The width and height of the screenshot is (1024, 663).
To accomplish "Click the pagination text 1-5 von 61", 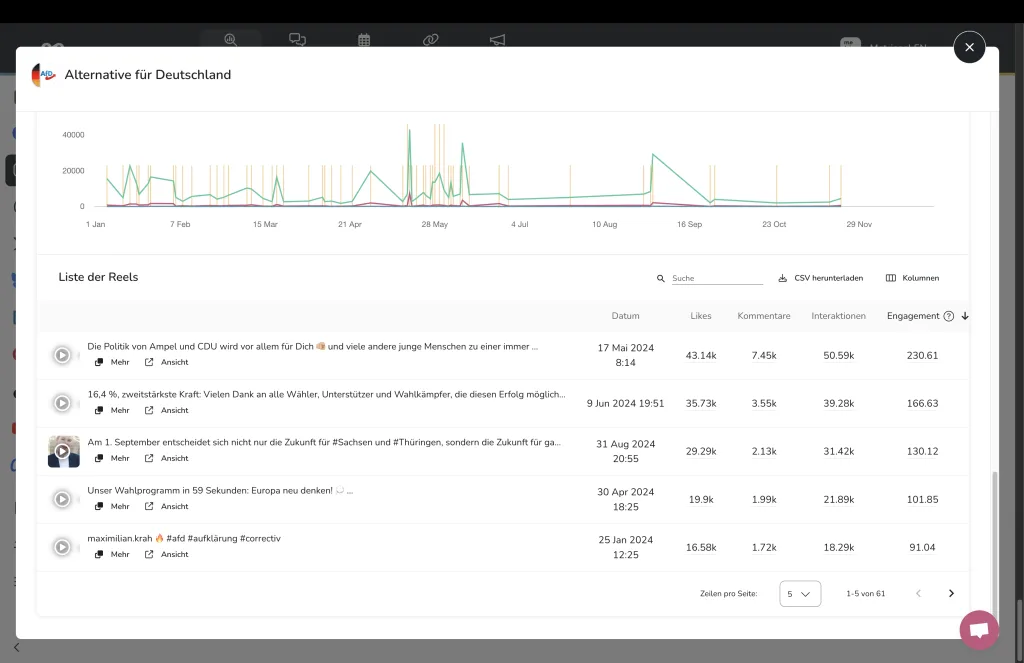I will (x=865, y=594).
